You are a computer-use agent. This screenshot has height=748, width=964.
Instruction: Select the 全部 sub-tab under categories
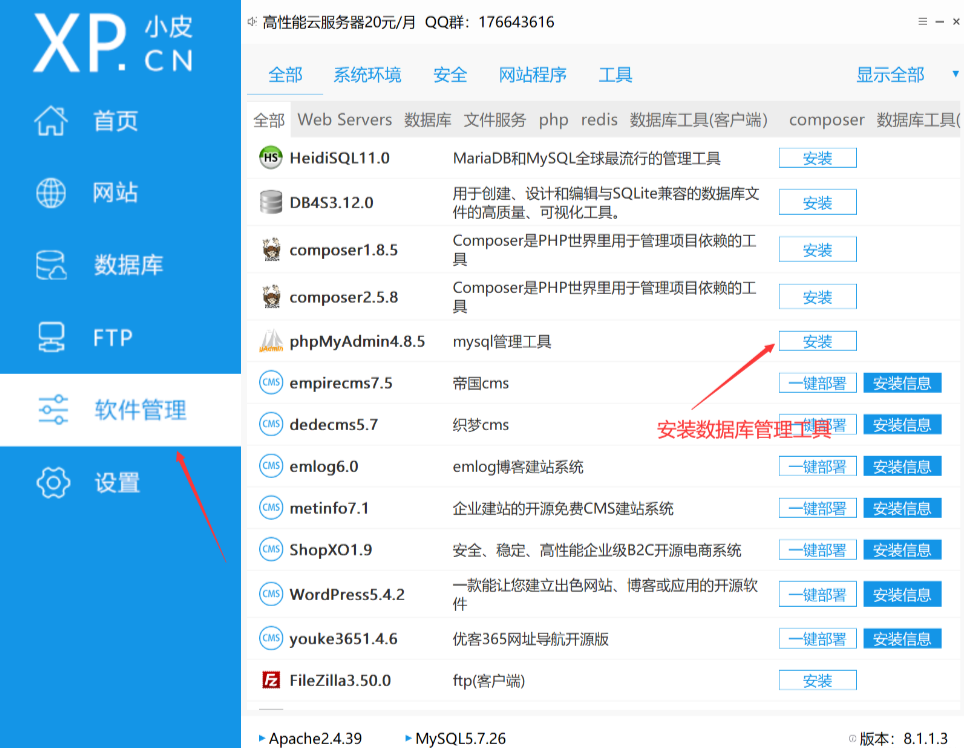269,120
